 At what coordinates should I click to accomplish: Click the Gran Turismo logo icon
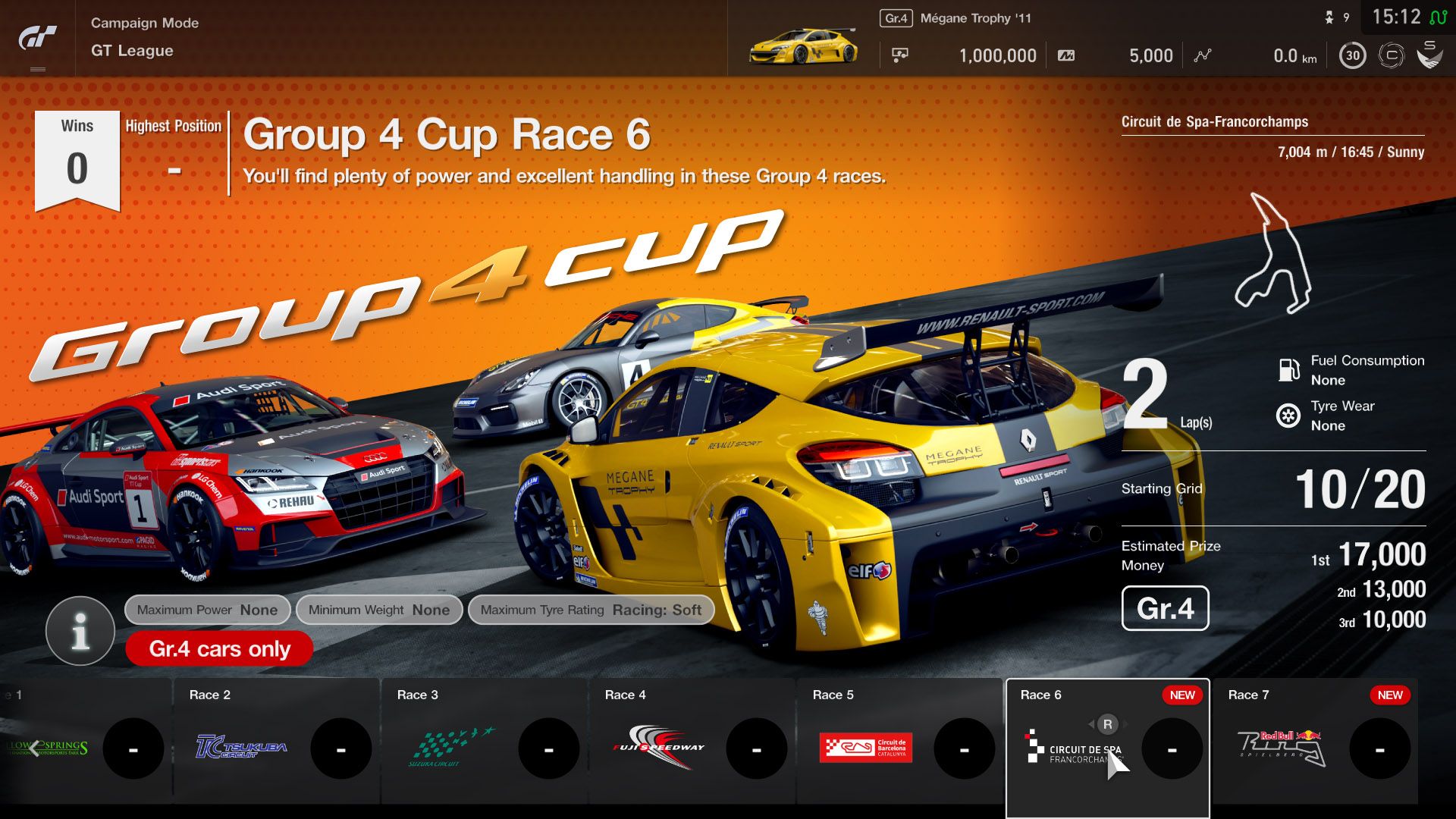(x=38, y=38)
